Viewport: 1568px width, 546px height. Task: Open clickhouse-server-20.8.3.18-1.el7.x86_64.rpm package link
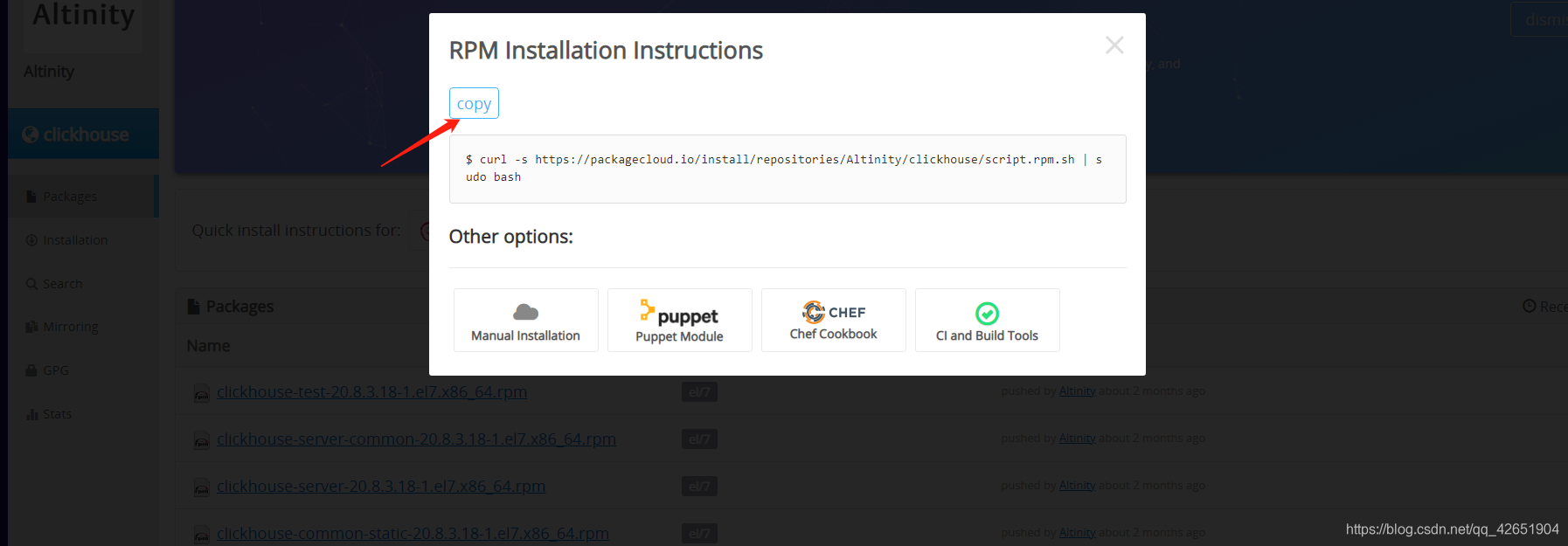pos(381,487)
